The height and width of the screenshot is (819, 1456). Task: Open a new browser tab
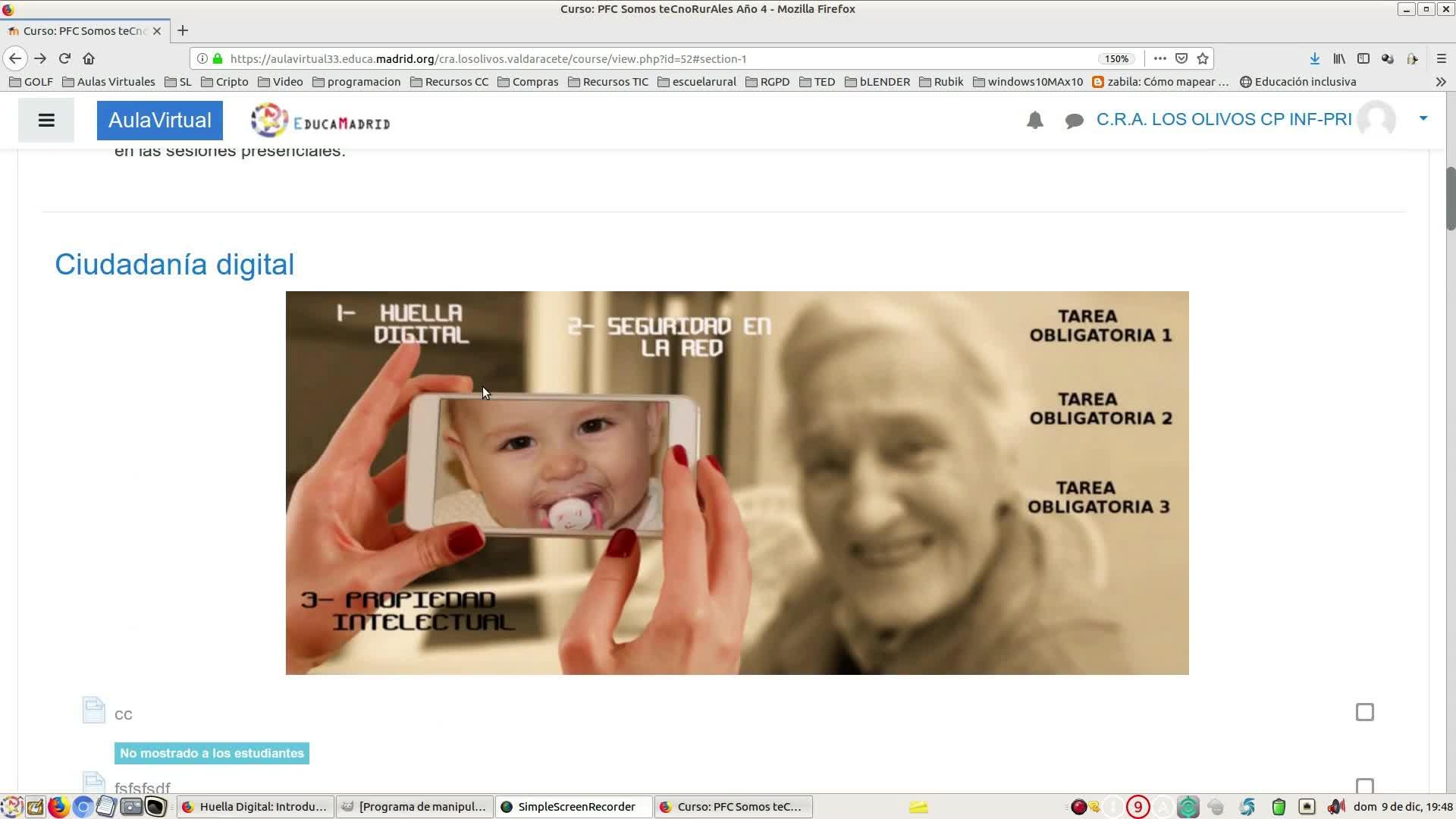183,31
